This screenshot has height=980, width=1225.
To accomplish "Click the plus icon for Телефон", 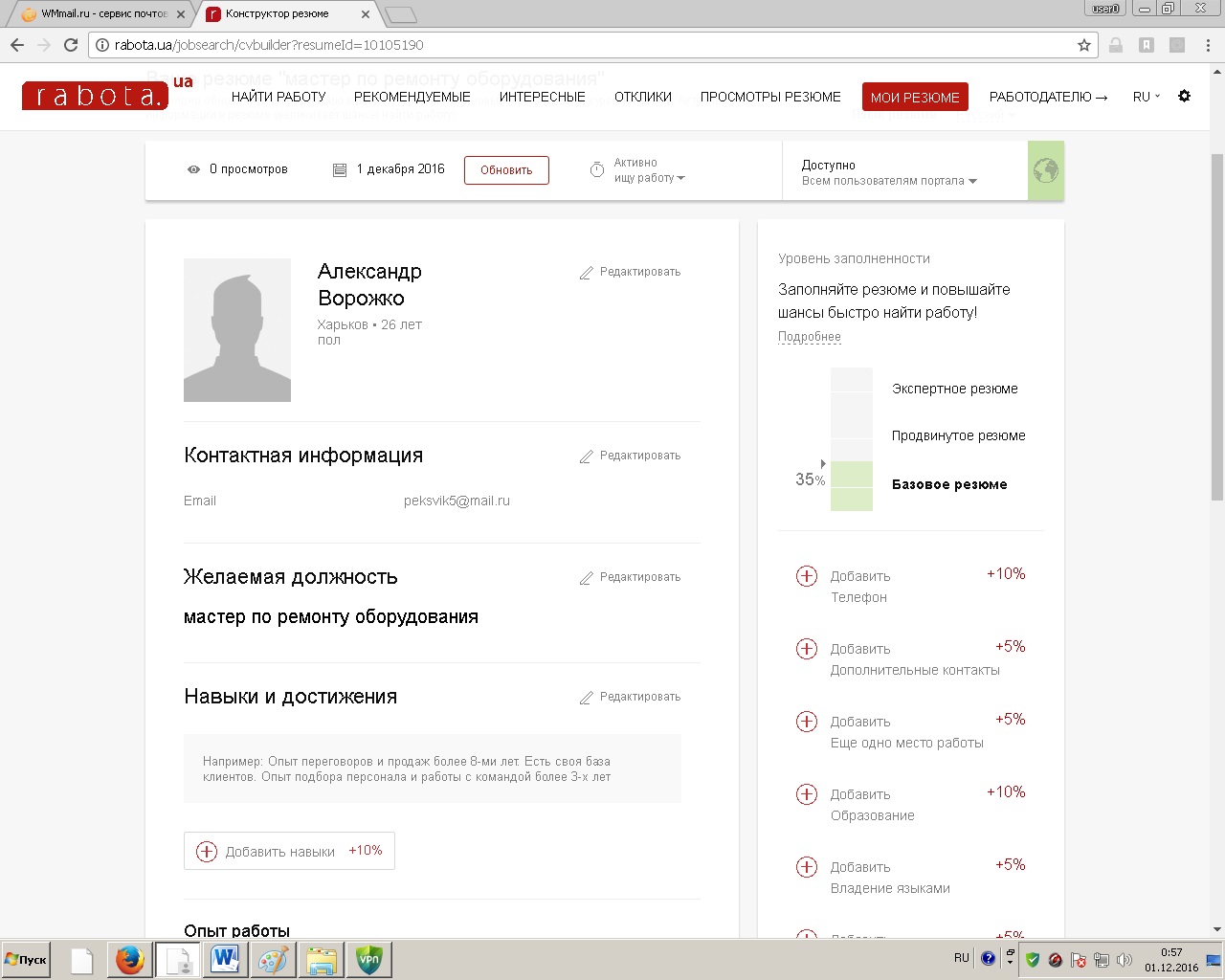I will point(807,575).
